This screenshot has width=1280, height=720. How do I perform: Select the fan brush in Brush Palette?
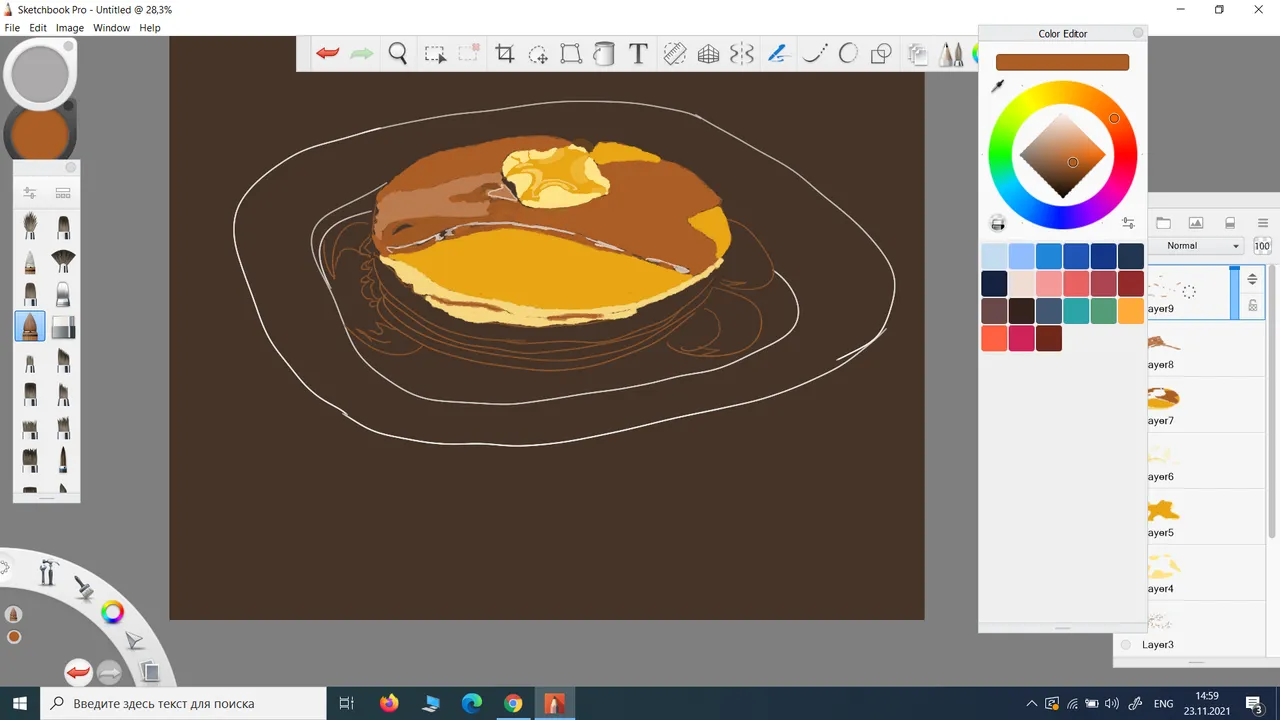point(63,261)
